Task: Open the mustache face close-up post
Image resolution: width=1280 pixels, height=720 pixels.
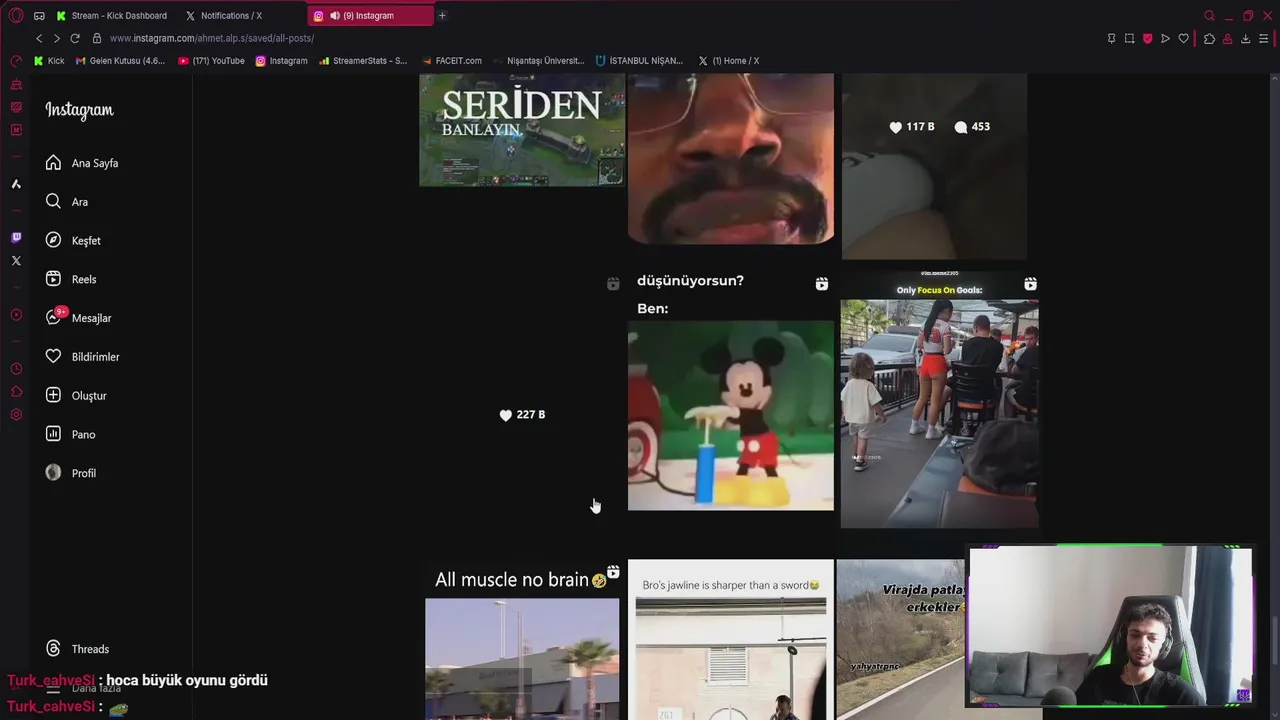Action: tap(731, 158)
